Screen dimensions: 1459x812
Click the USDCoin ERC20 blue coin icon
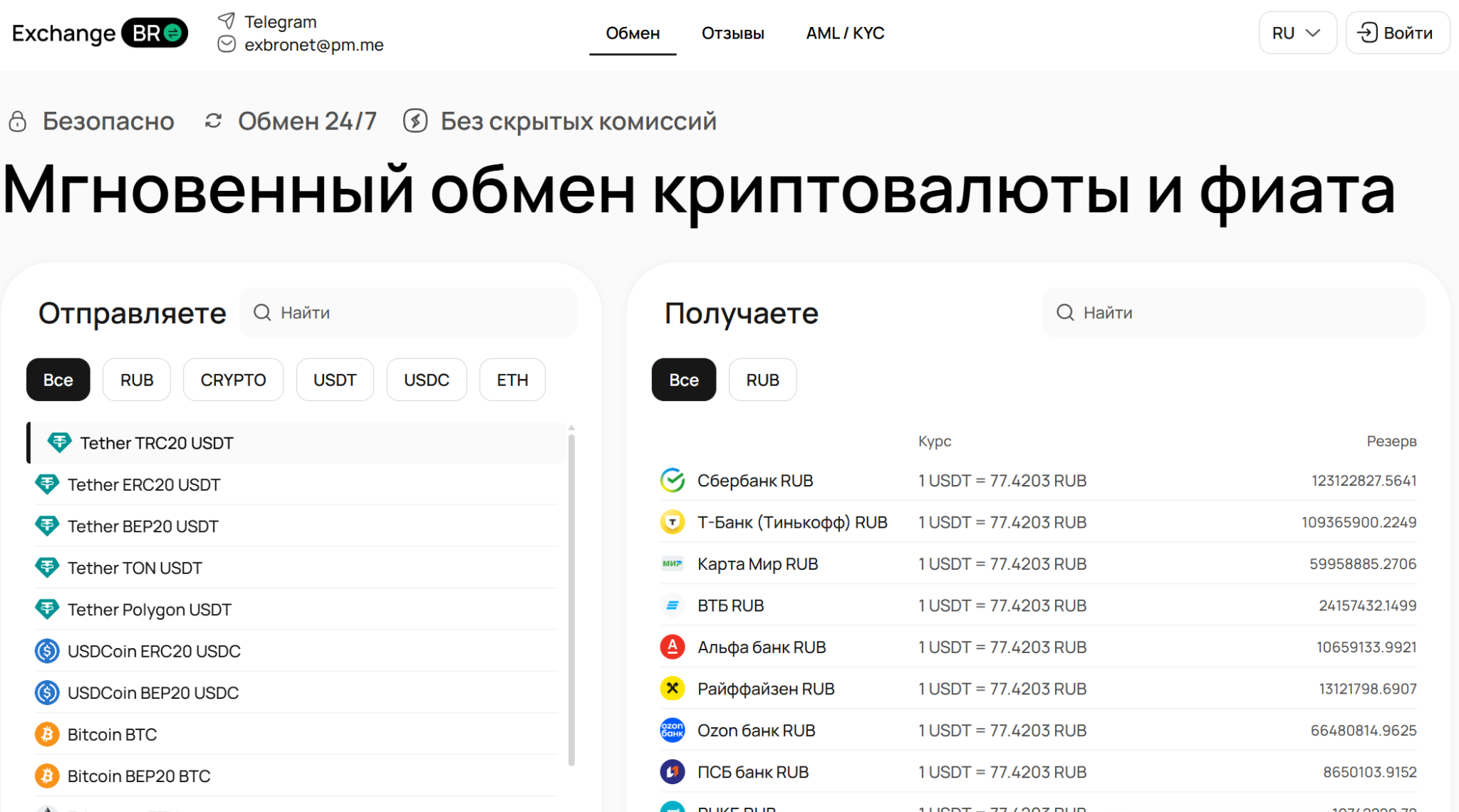(x=47, y=651)
